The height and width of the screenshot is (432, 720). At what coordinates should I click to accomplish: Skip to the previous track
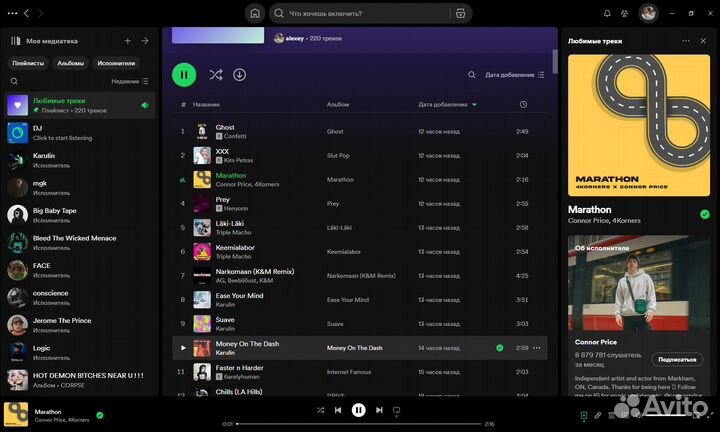click(x=338, y=410)
